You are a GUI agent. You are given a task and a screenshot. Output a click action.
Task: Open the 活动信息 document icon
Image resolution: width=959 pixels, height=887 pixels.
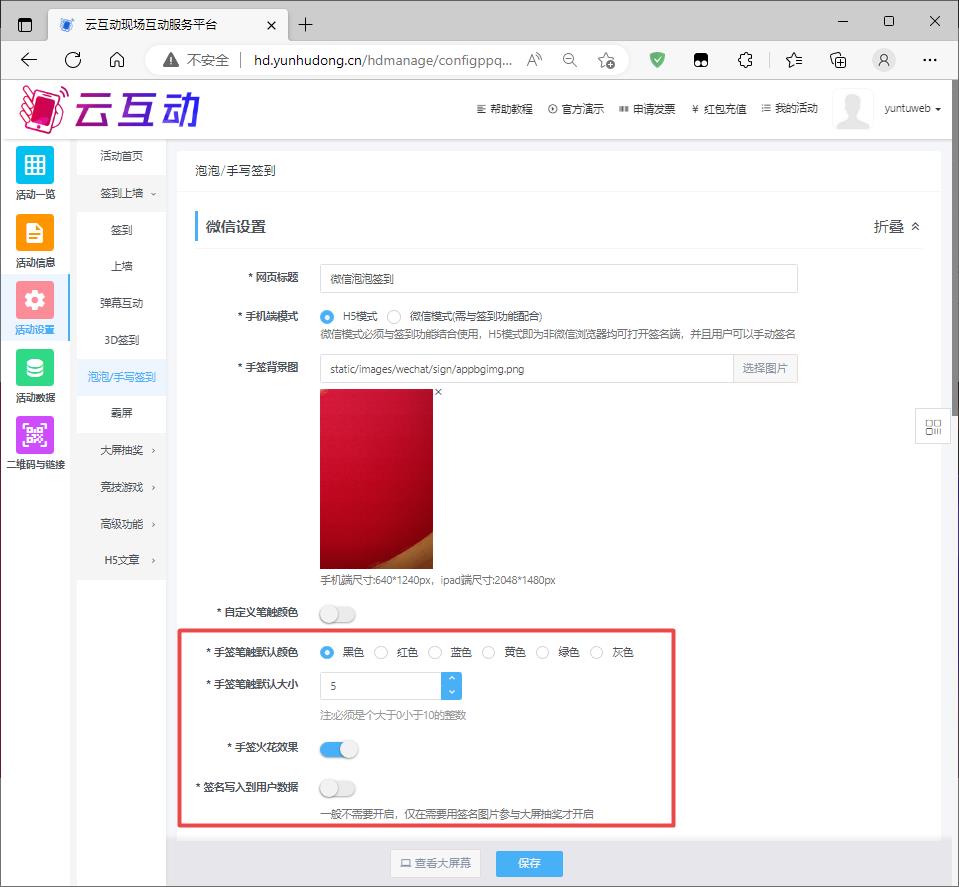click(35, 233)
